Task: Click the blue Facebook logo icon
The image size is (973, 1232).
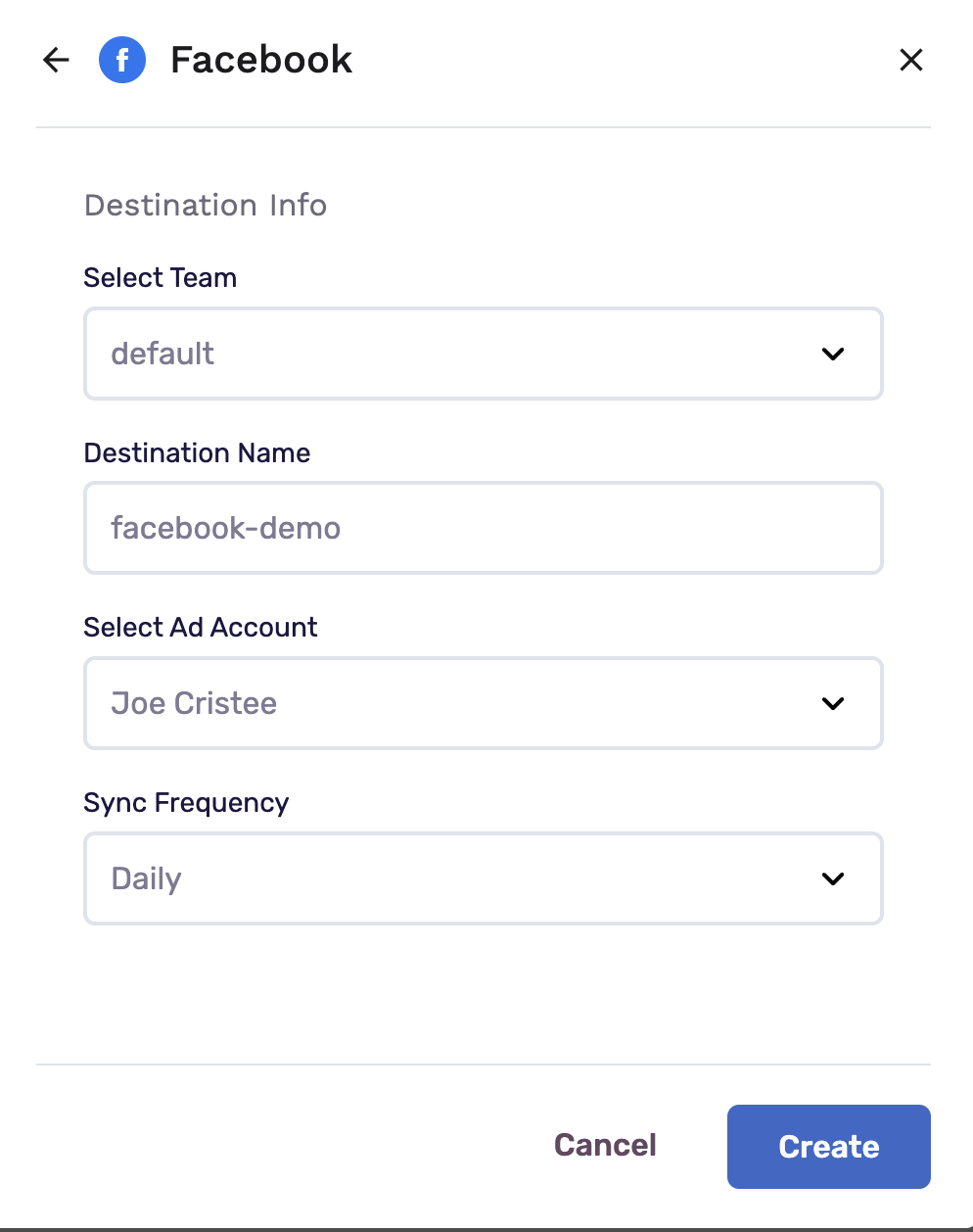Action: point(122,60)
